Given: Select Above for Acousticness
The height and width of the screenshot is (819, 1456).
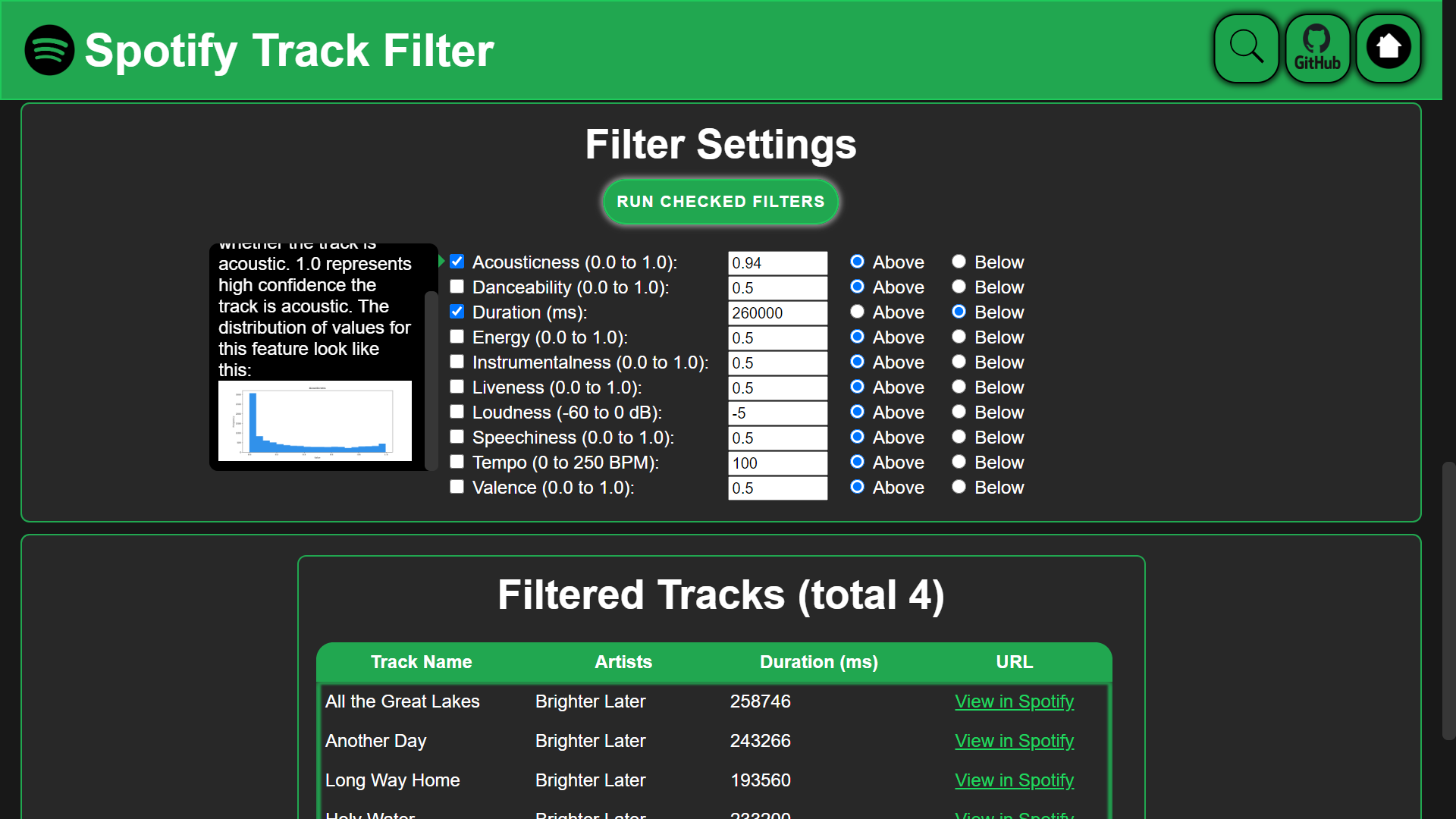Looking at the screenshot, I should pos(857,262).
